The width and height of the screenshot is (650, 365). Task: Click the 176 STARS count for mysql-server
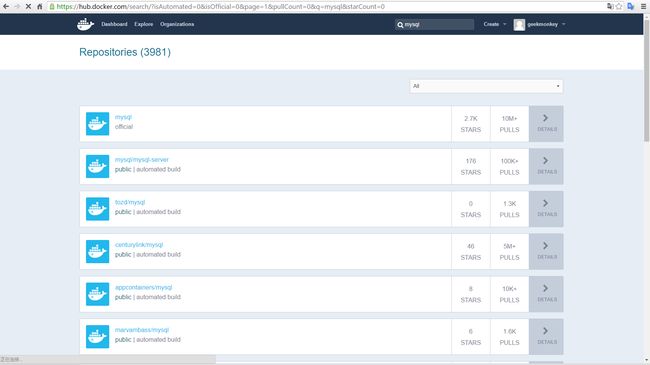click(471, 166)
